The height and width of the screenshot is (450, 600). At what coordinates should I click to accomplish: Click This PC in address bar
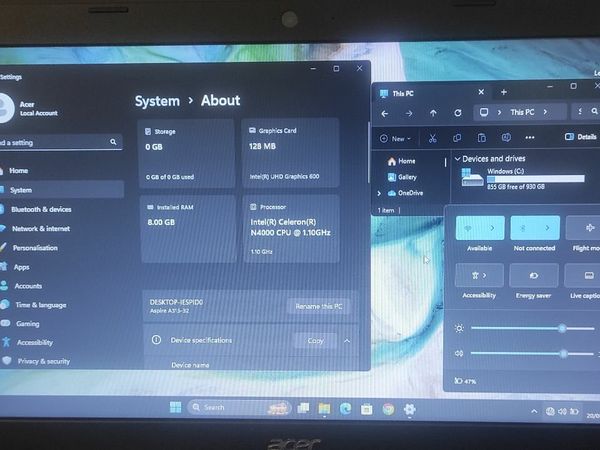522,112
